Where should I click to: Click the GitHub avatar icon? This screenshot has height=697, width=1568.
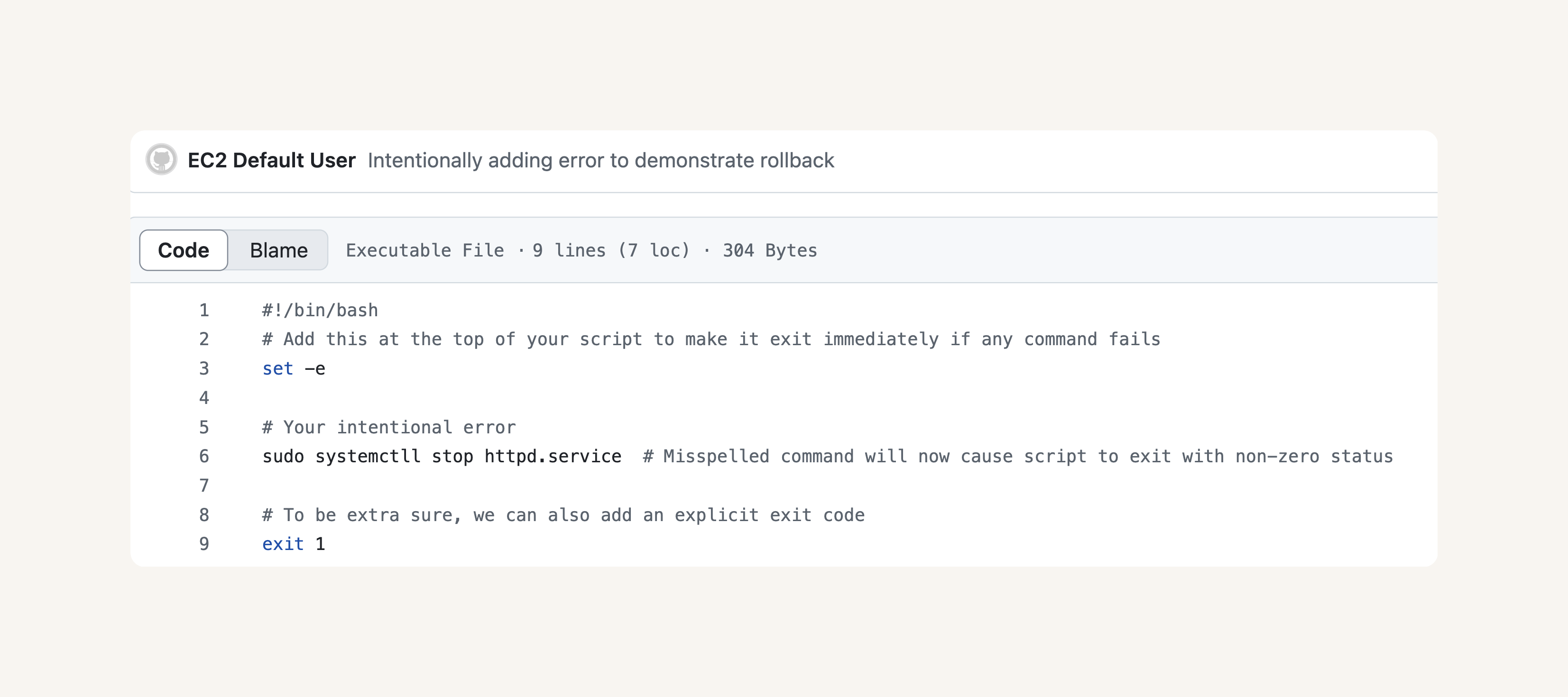[x=161, y=160]
